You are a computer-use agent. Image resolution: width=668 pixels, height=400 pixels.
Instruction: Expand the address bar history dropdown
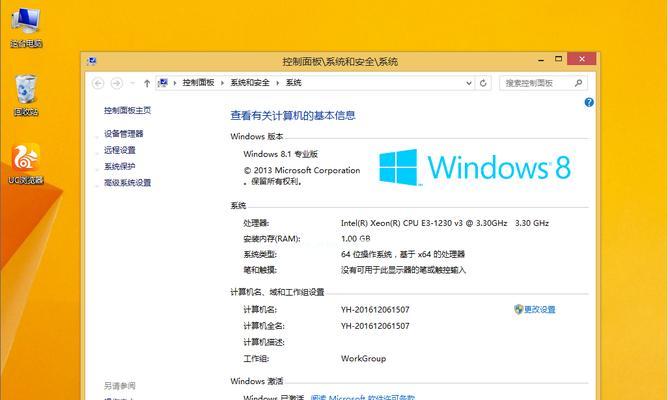tap(469, 83)
